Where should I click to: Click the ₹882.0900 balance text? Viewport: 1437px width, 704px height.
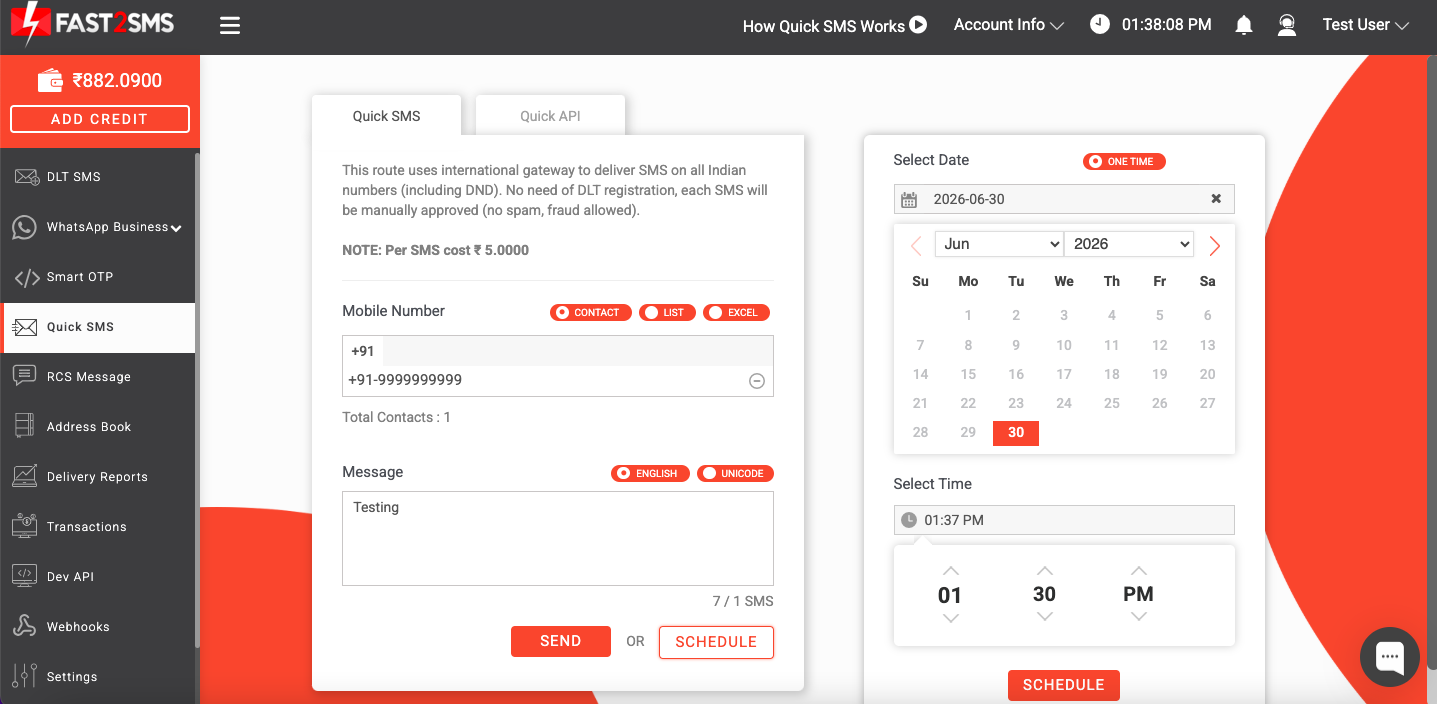tap(117, 81)
